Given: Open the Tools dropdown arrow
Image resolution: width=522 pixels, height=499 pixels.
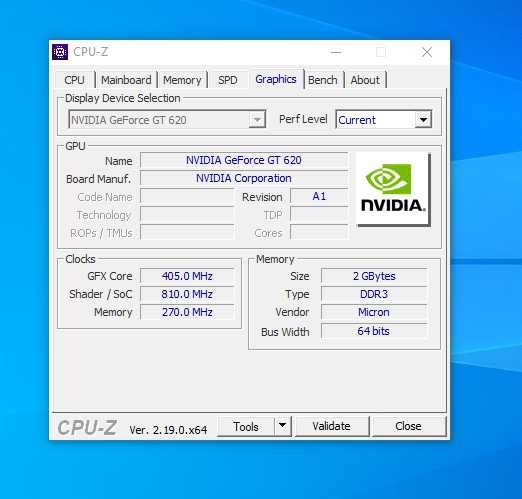Looking at the screenshot, I should coord(283,426).
